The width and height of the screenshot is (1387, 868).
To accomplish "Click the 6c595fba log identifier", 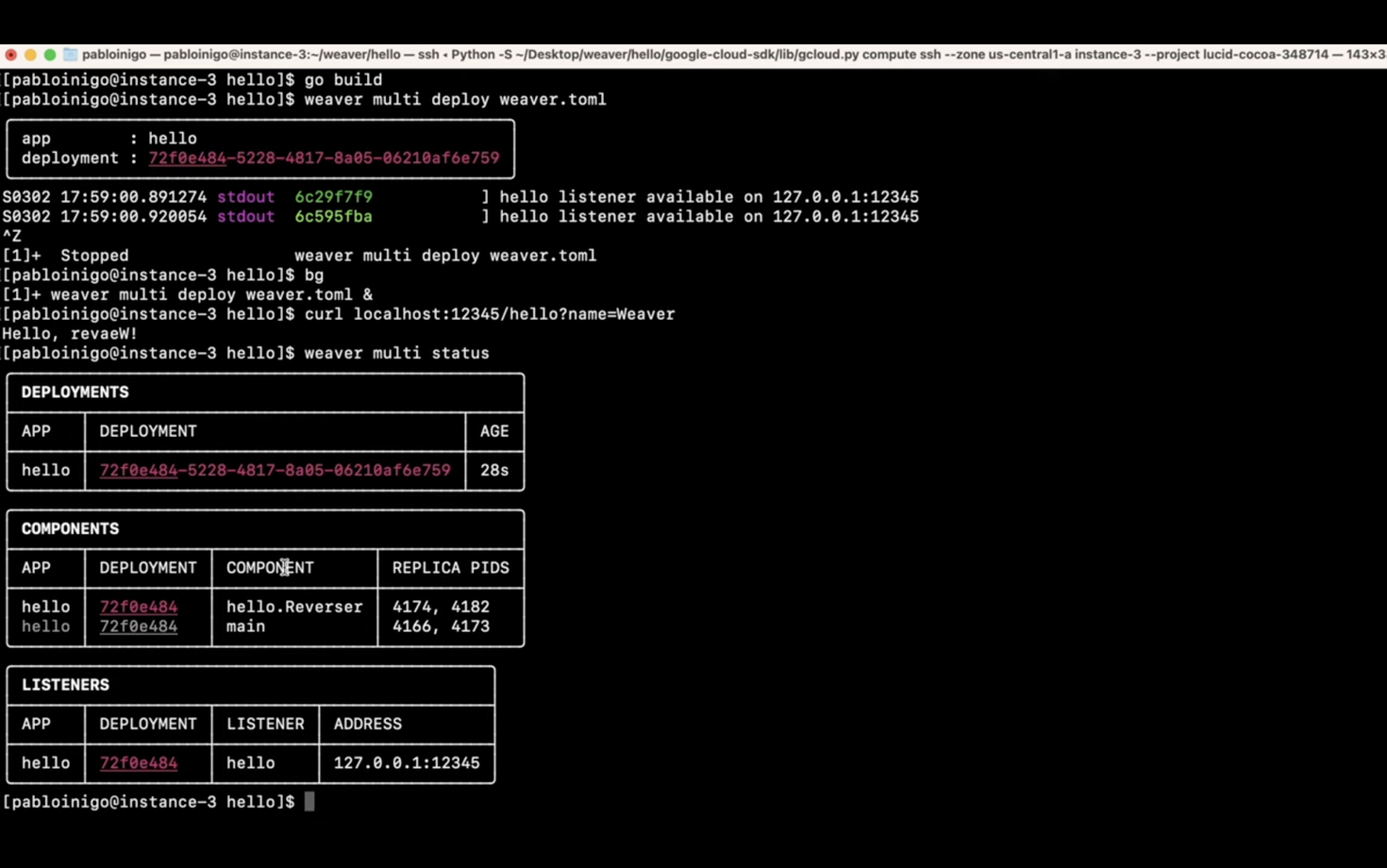I will point(333,216).
